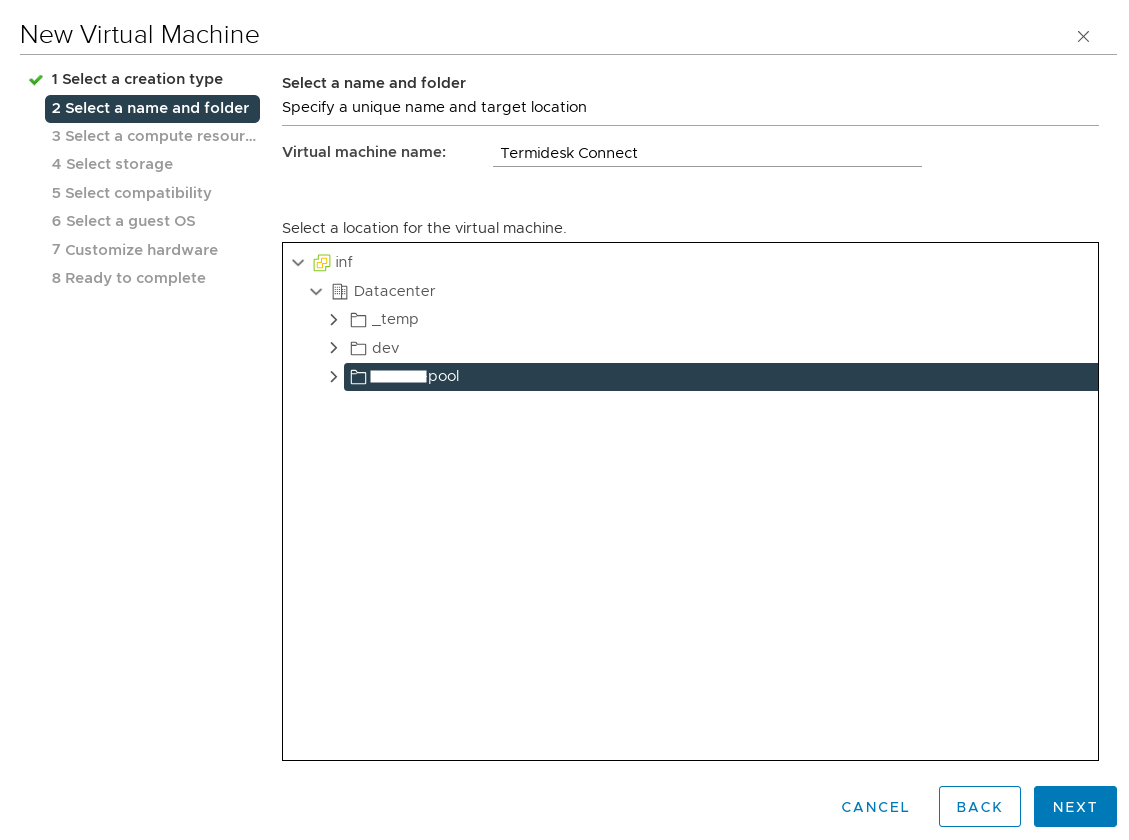Image resolution: width=1129 pixels, height=840 pixels.
Task: Collapse the Datacenter tree node
Action: 316,291
